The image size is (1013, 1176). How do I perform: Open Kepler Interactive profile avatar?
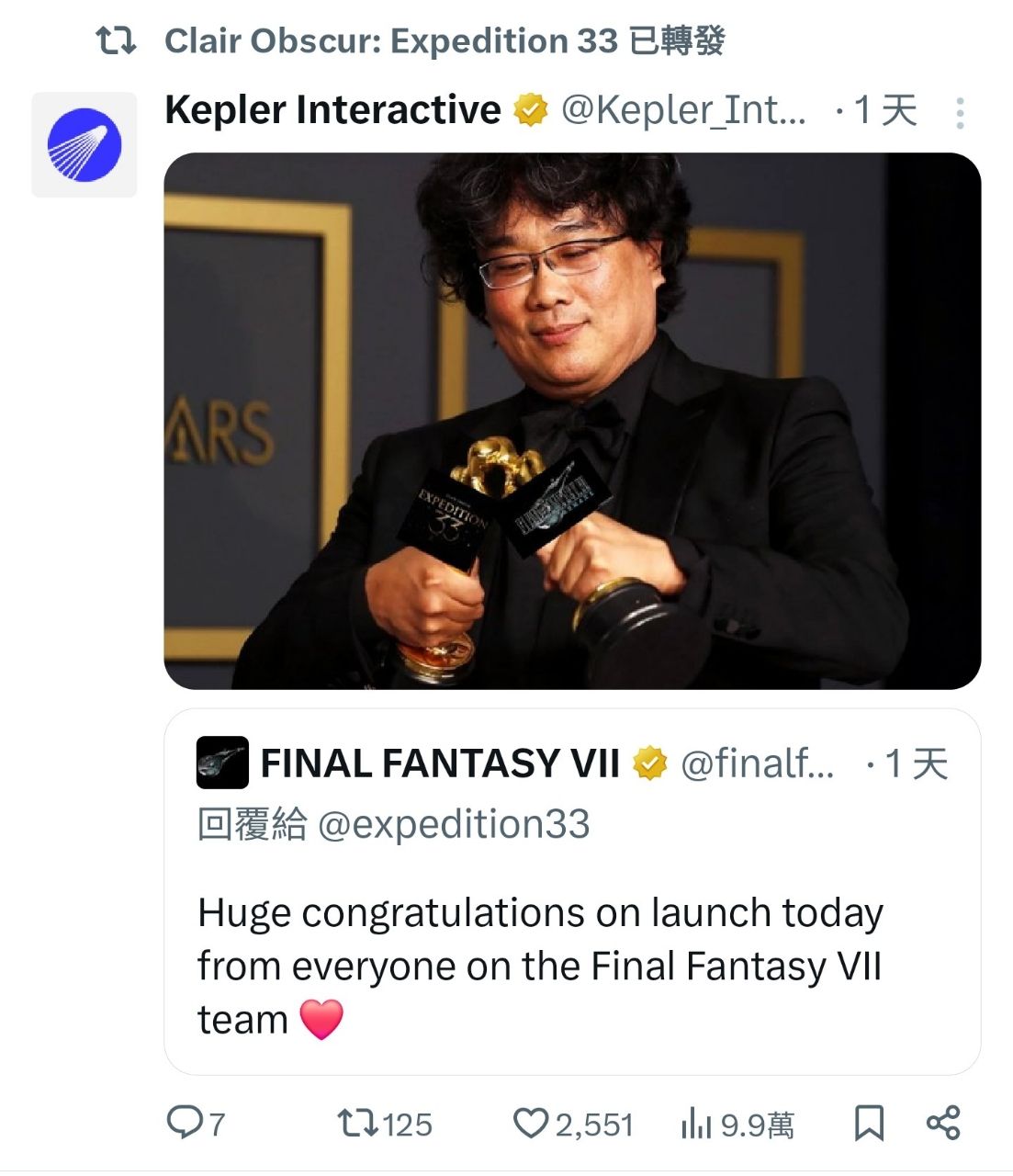[84, 145]
